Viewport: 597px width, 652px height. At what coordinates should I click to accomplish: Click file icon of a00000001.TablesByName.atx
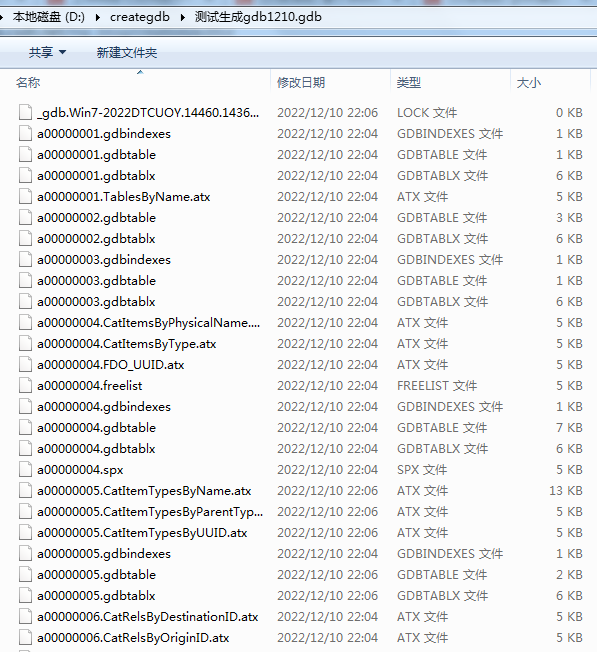tap(25, 197)
